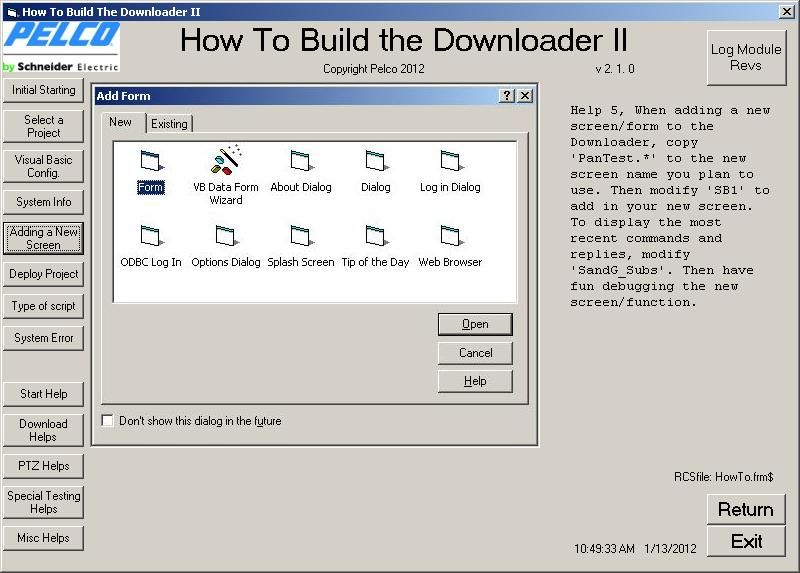This screenshot has width=800, height=573.
Task: Click Select a Project button
Action: tap(43, 126)
